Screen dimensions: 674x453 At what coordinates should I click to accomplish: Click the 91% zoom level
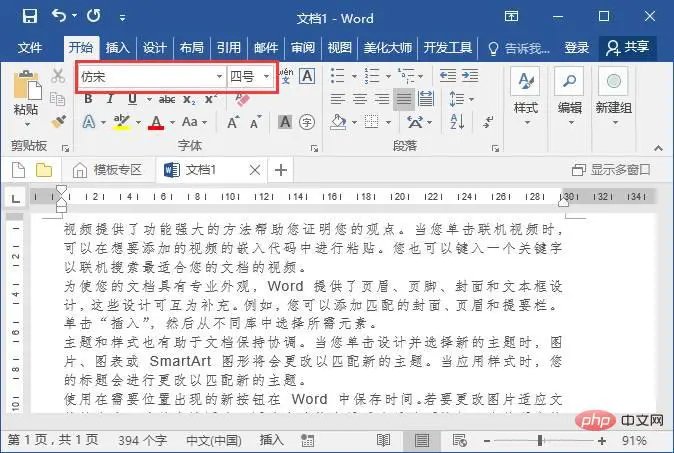tap(634, 441)
